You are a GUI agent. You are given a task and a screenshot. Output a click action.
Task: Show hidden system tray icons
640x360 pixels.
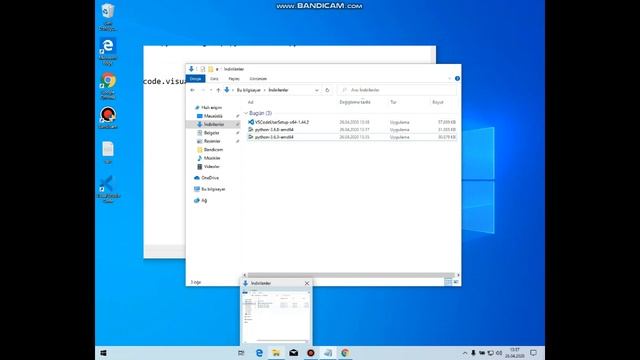tap(464, 353)
